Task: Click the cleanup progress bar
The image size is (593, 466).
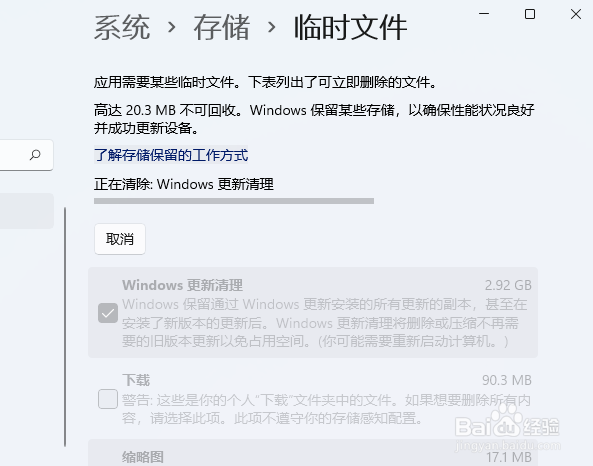Action: pyautogui.click(x=234, y=201)
